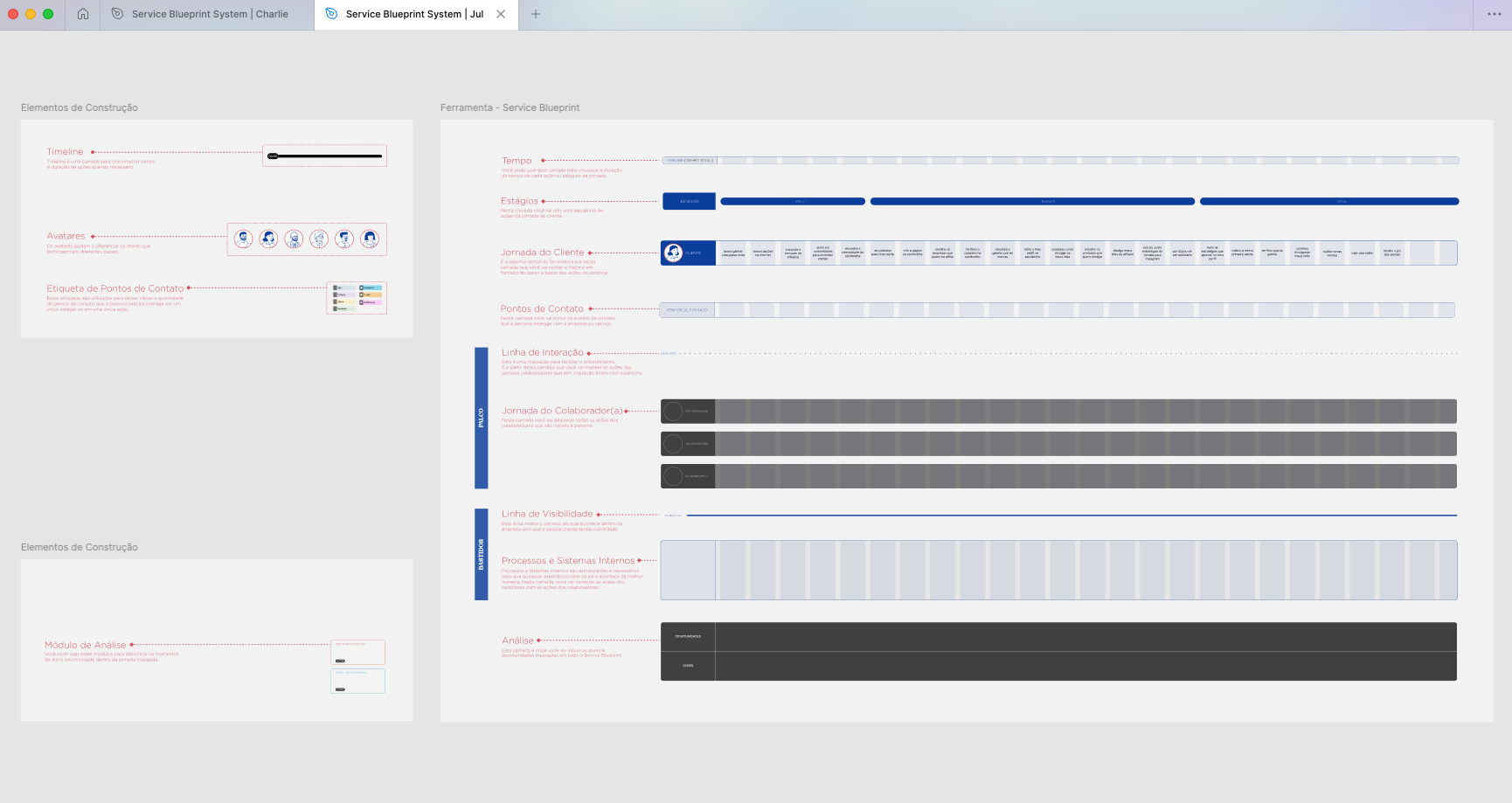Click the Avatares heading text

click(66, 236)
